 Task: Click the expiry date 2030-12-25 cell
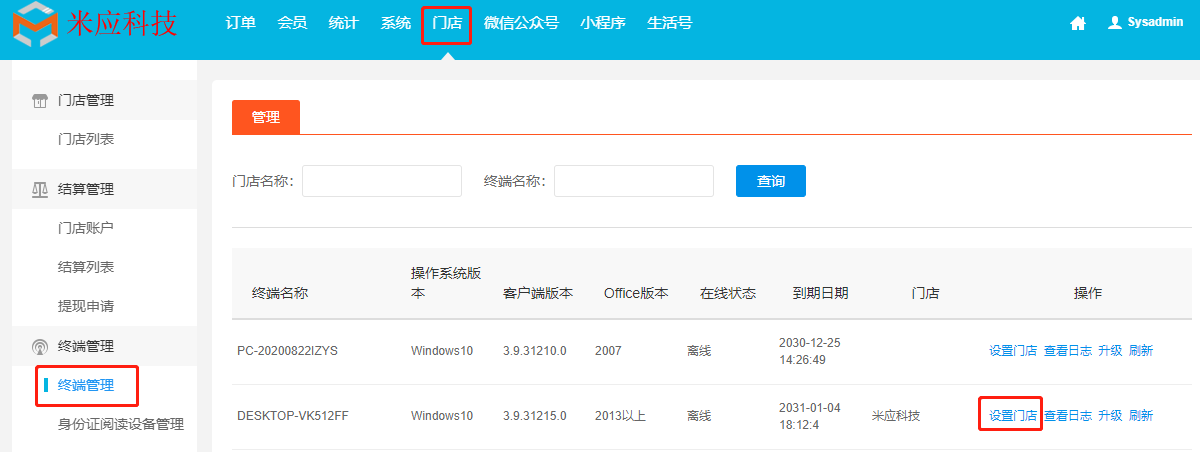pyautogui.click(x=810, y=351)
